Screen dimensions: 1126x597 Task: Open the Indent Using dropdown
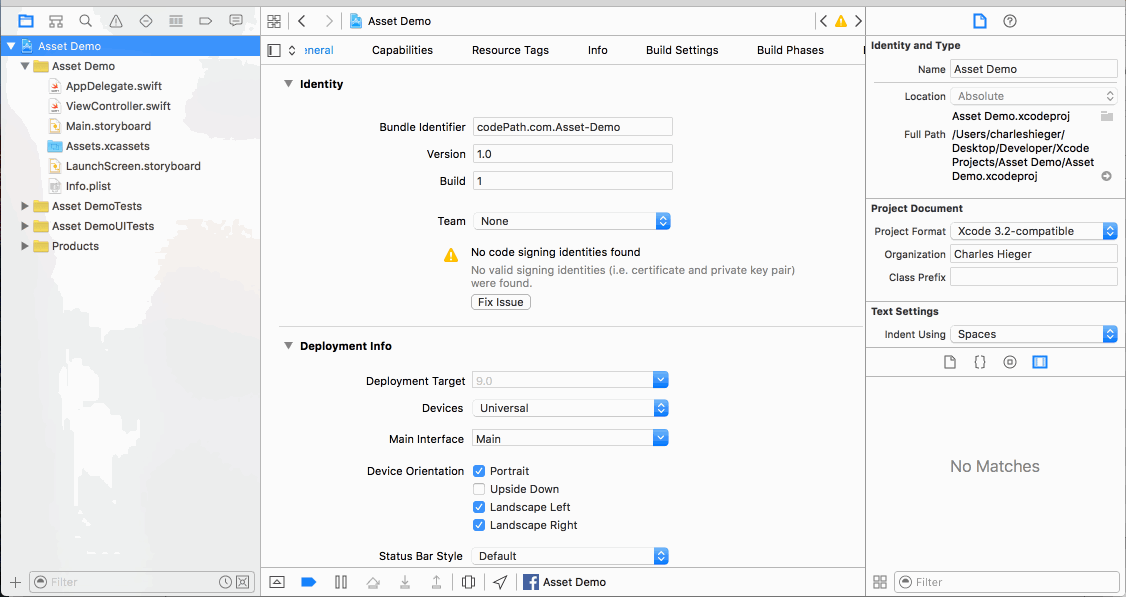[1034, 334]
